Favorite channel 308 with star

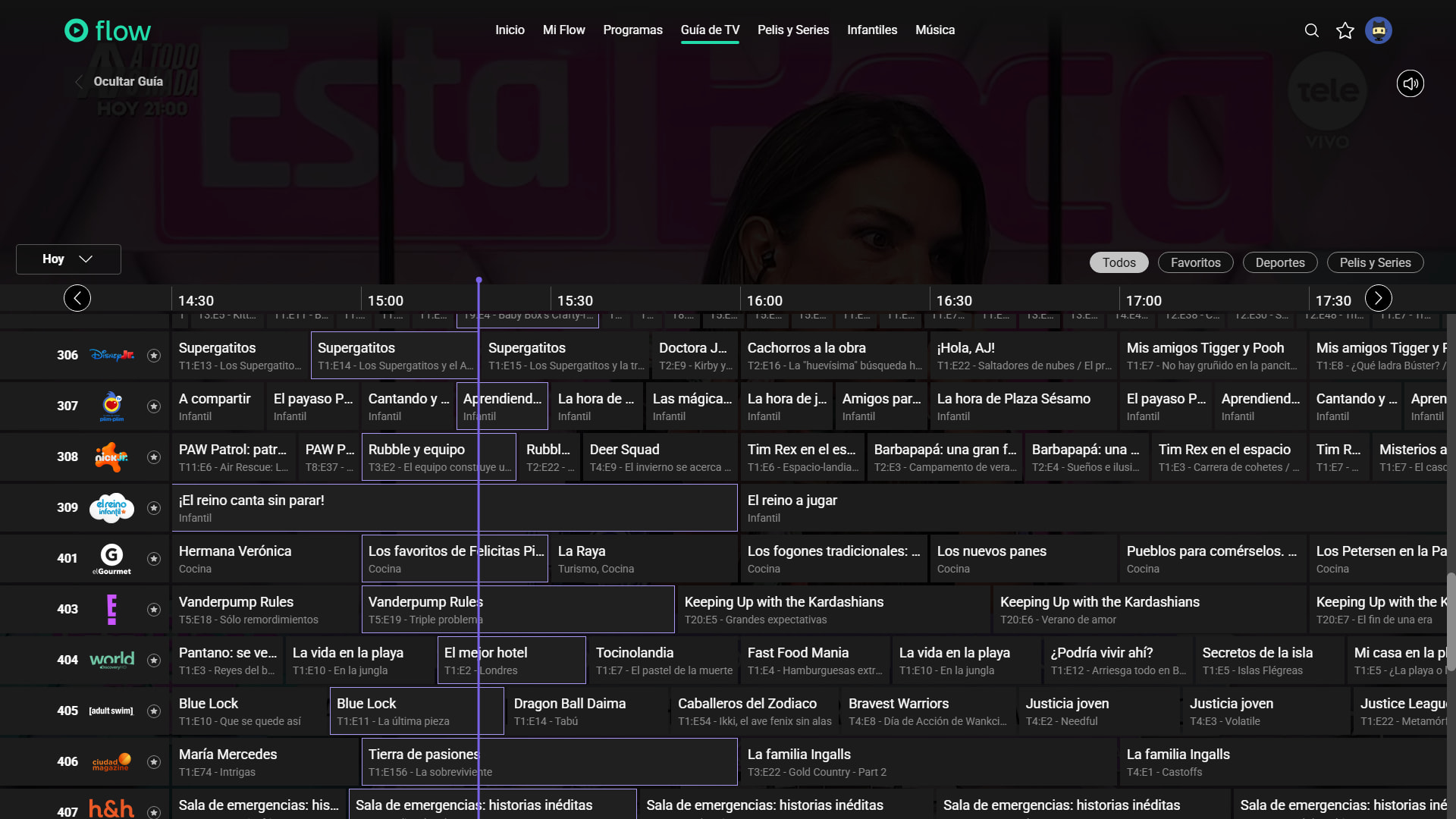click(154, 457)
